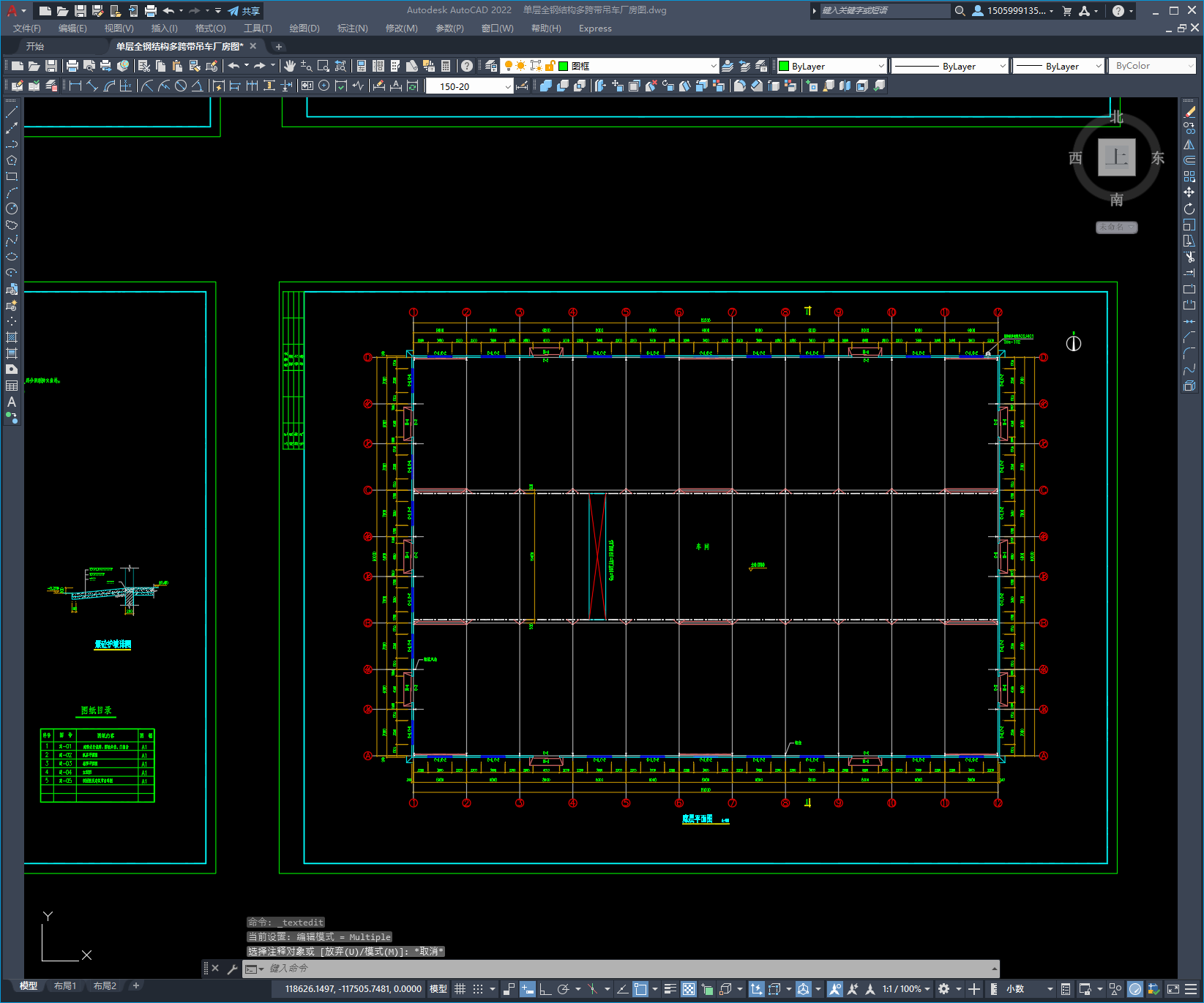Switch to the 开始 tab
This screenshot has width=1204, height=1003.
click(x=35, y=46)
